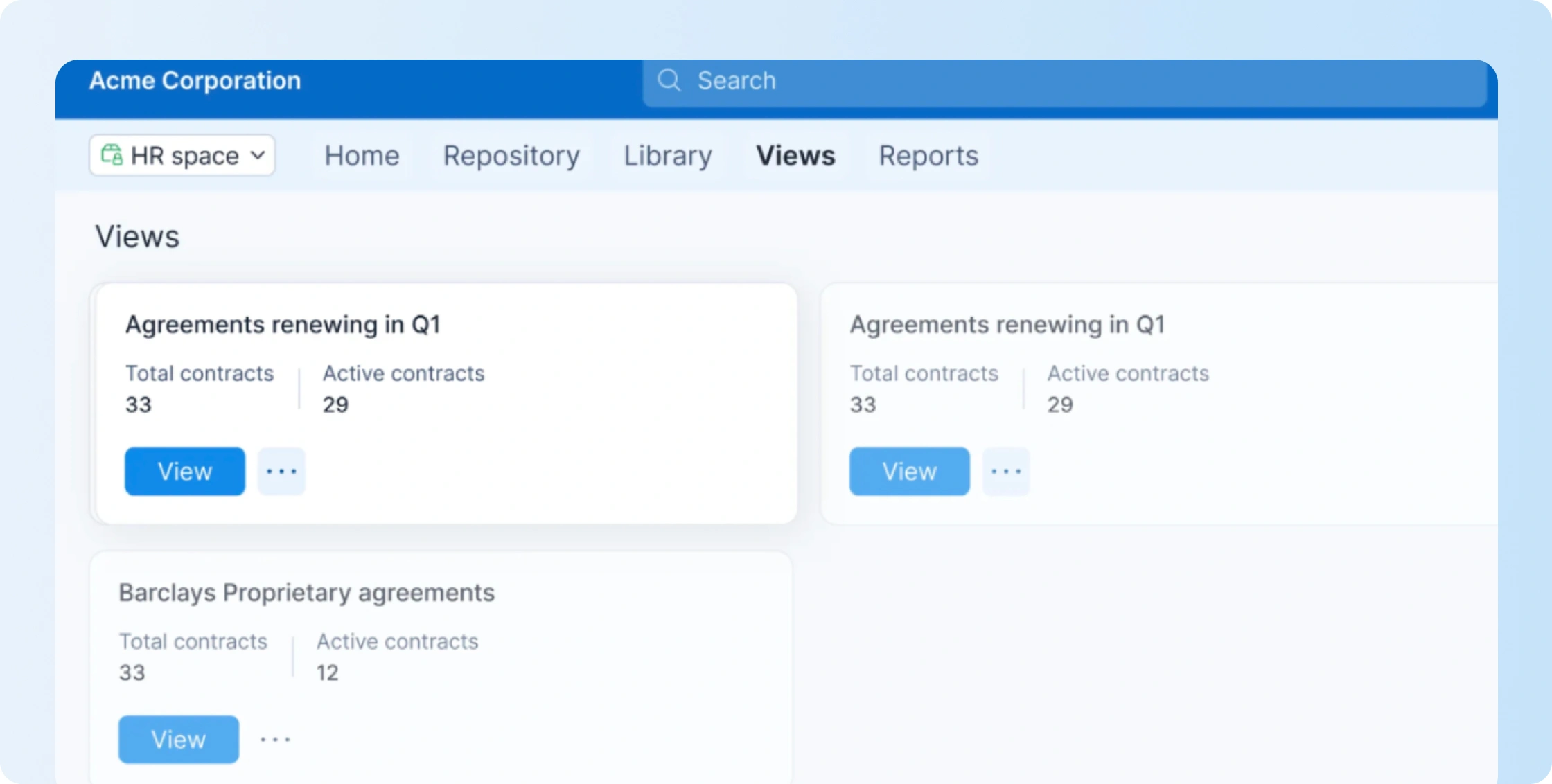Go to the Home tab
Viewport: 1552px width, 784px height.
(x=362, y=156)
